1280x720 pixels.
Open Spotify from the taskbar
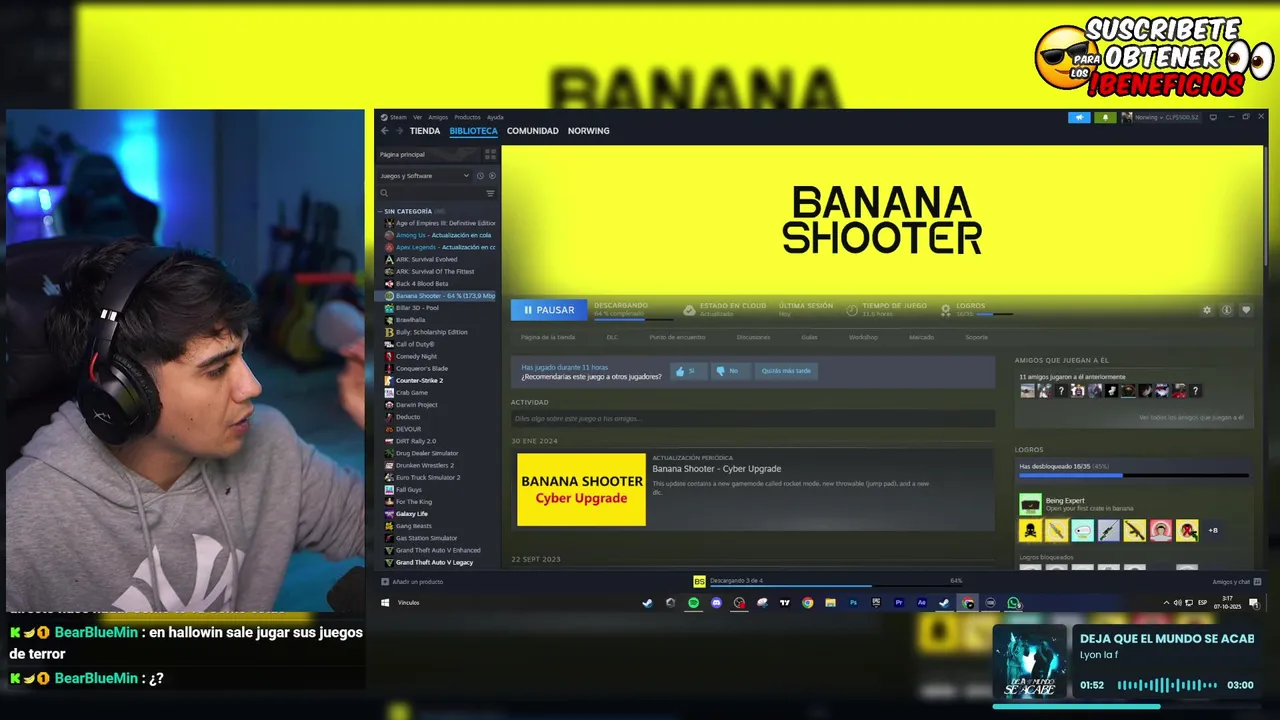pyautogui.click(x=693, y=603)
